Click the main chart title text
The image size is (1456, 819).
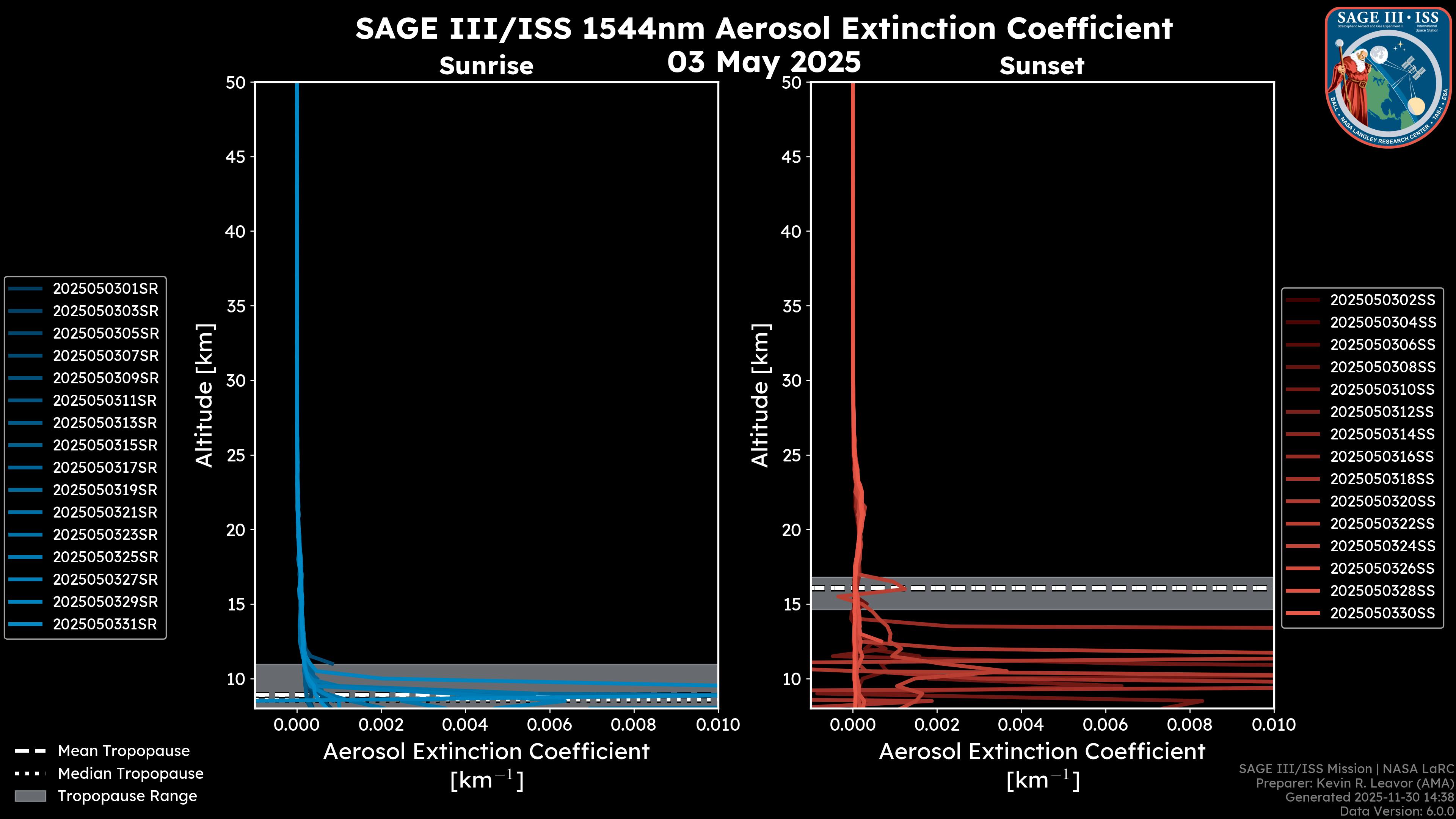(x=764, y=28)
